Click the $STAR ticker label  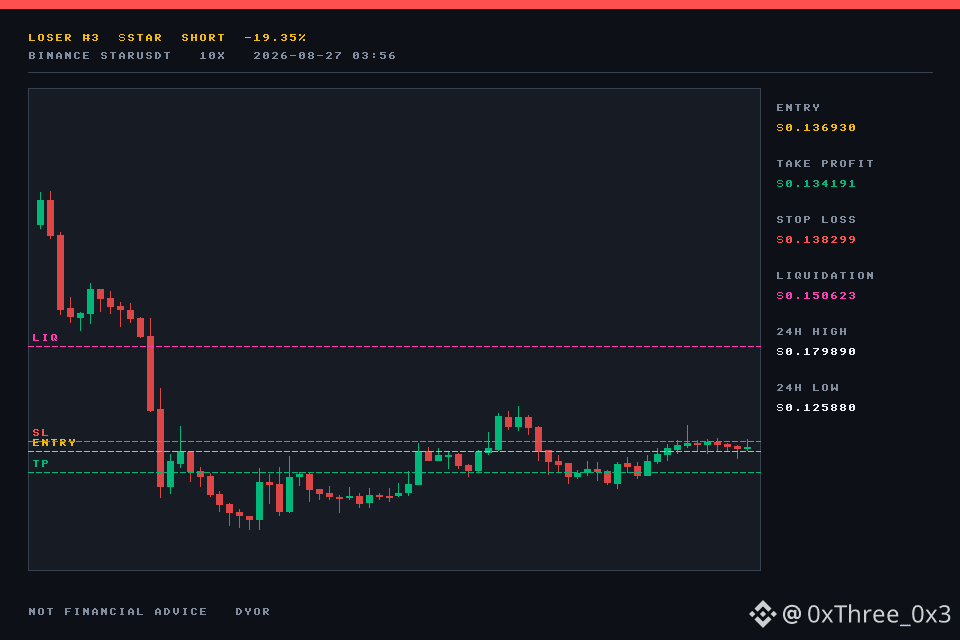coord(140,38)
